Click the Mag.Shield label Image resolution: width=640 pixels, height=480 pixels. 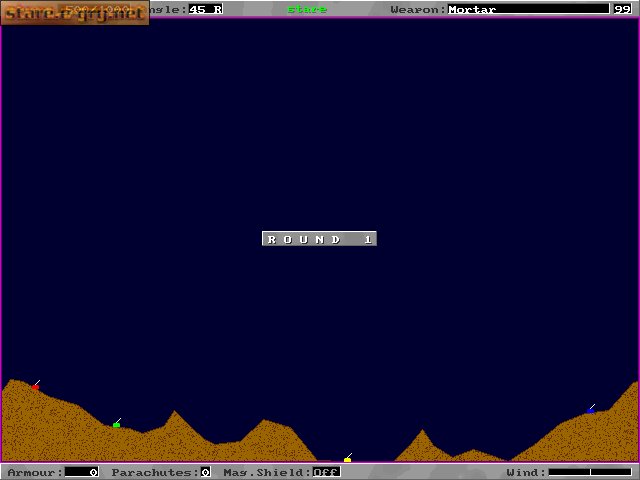click(267, 472)
